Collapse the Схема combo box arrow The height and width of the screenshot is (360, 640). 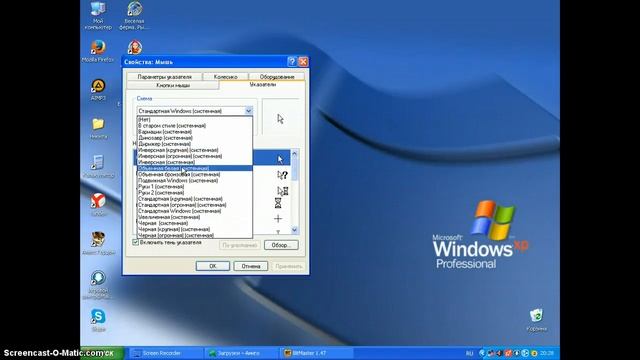(249, 111)
